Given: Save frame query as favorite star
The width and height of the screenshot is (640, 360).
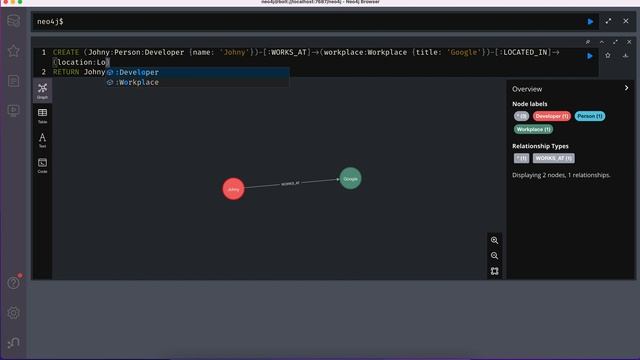Looking at the screenshot, I should point(608,56).
